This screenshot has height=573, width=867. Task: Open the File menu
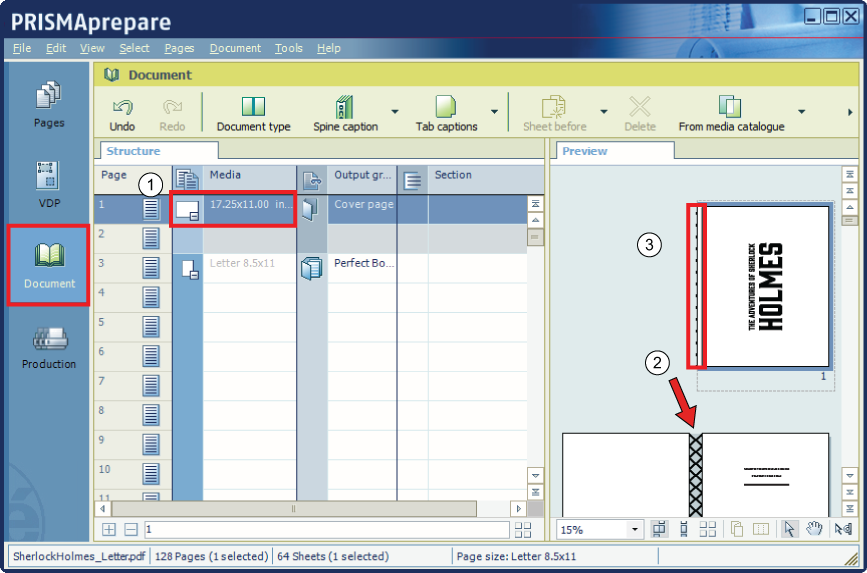[x=22, y=48]
